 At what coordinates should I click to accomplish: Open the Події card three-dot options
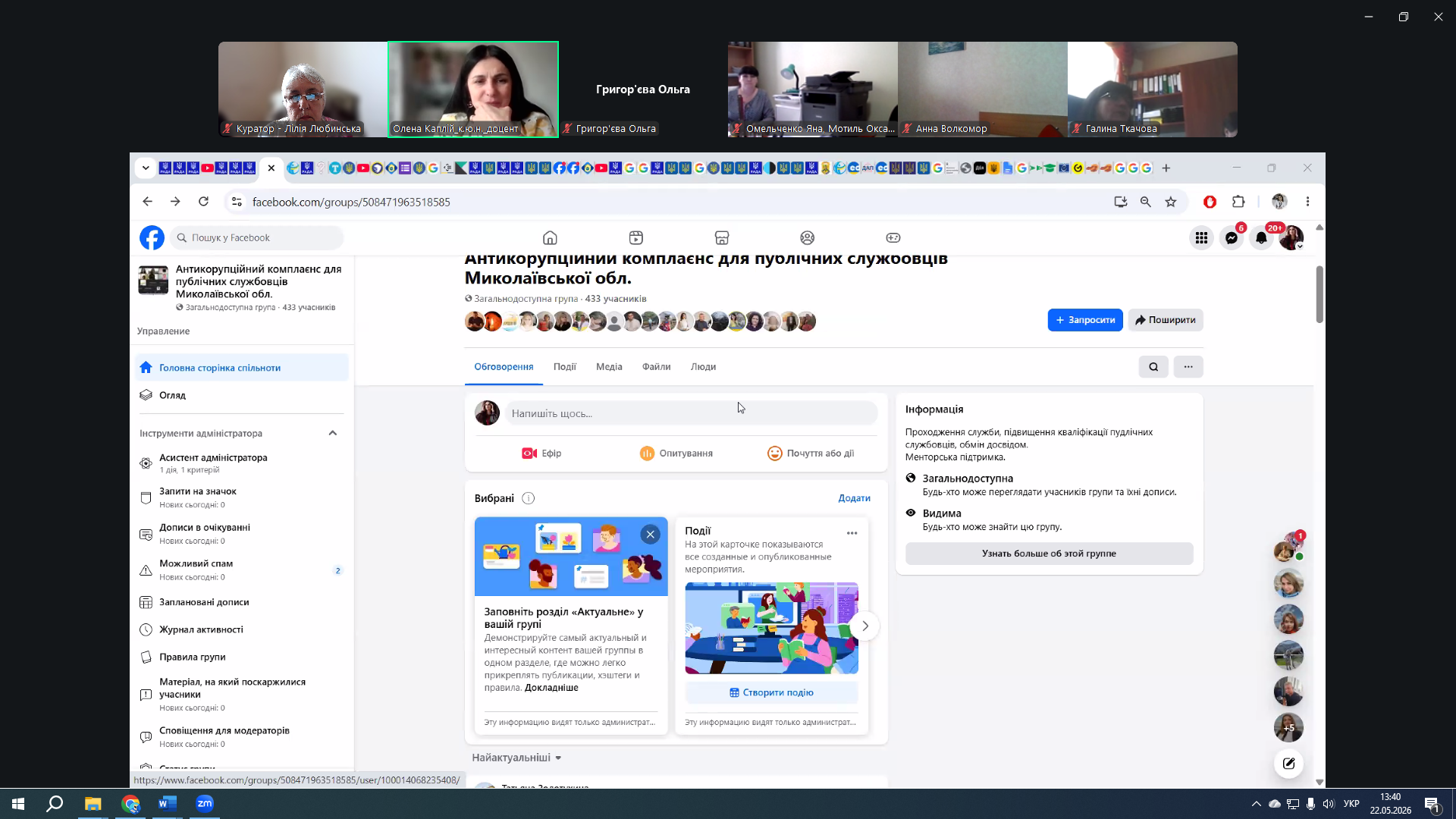(x=852, y=533)
